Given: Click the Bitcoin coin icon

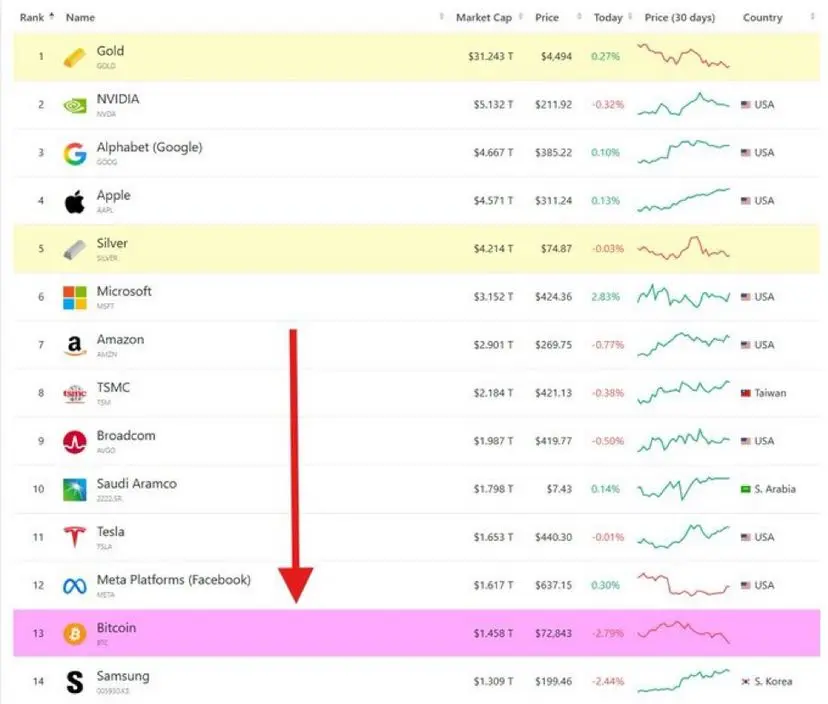Looking at the screenshot, I should point(74,634).
